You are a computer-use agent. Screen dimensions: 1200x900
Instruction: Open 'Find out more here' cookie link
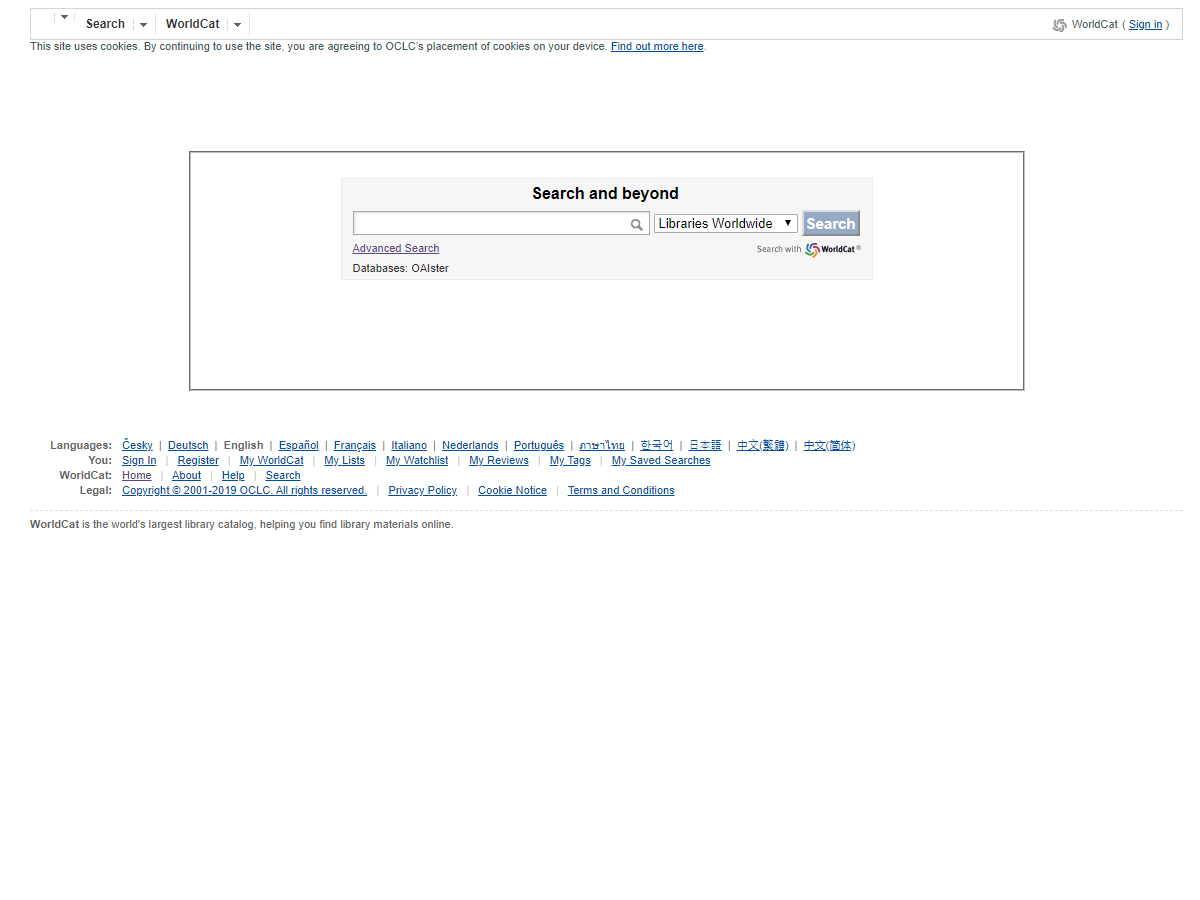click(657, 46)
